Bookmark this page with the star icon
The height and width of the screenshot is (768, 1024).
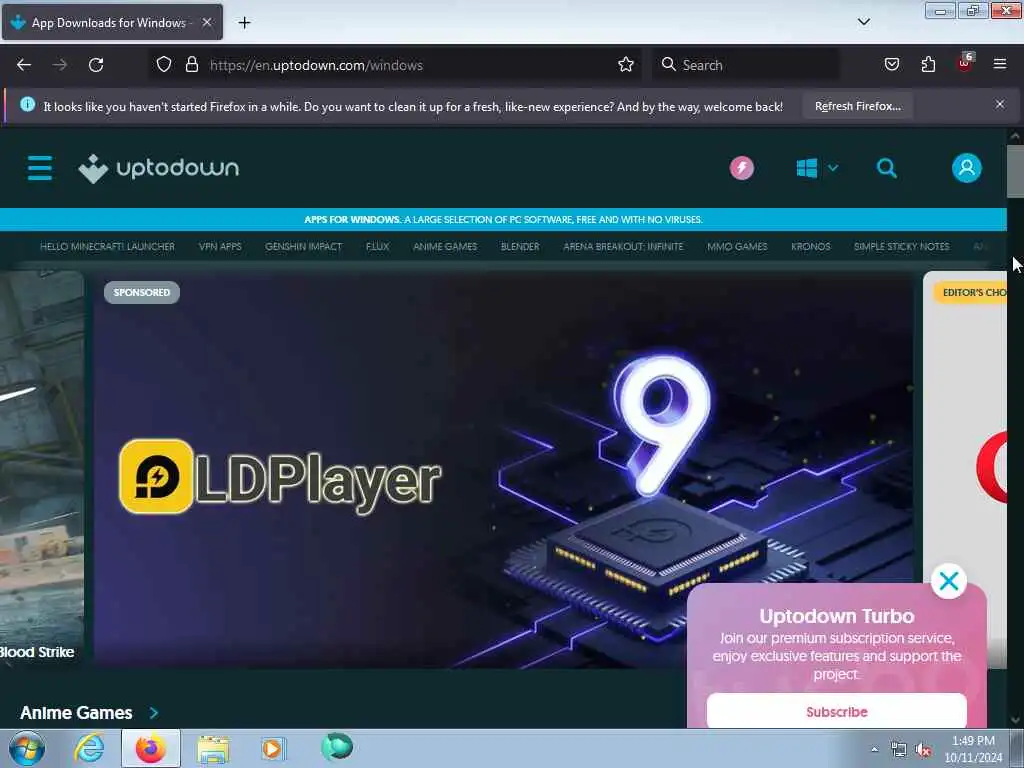coord(626,64)
